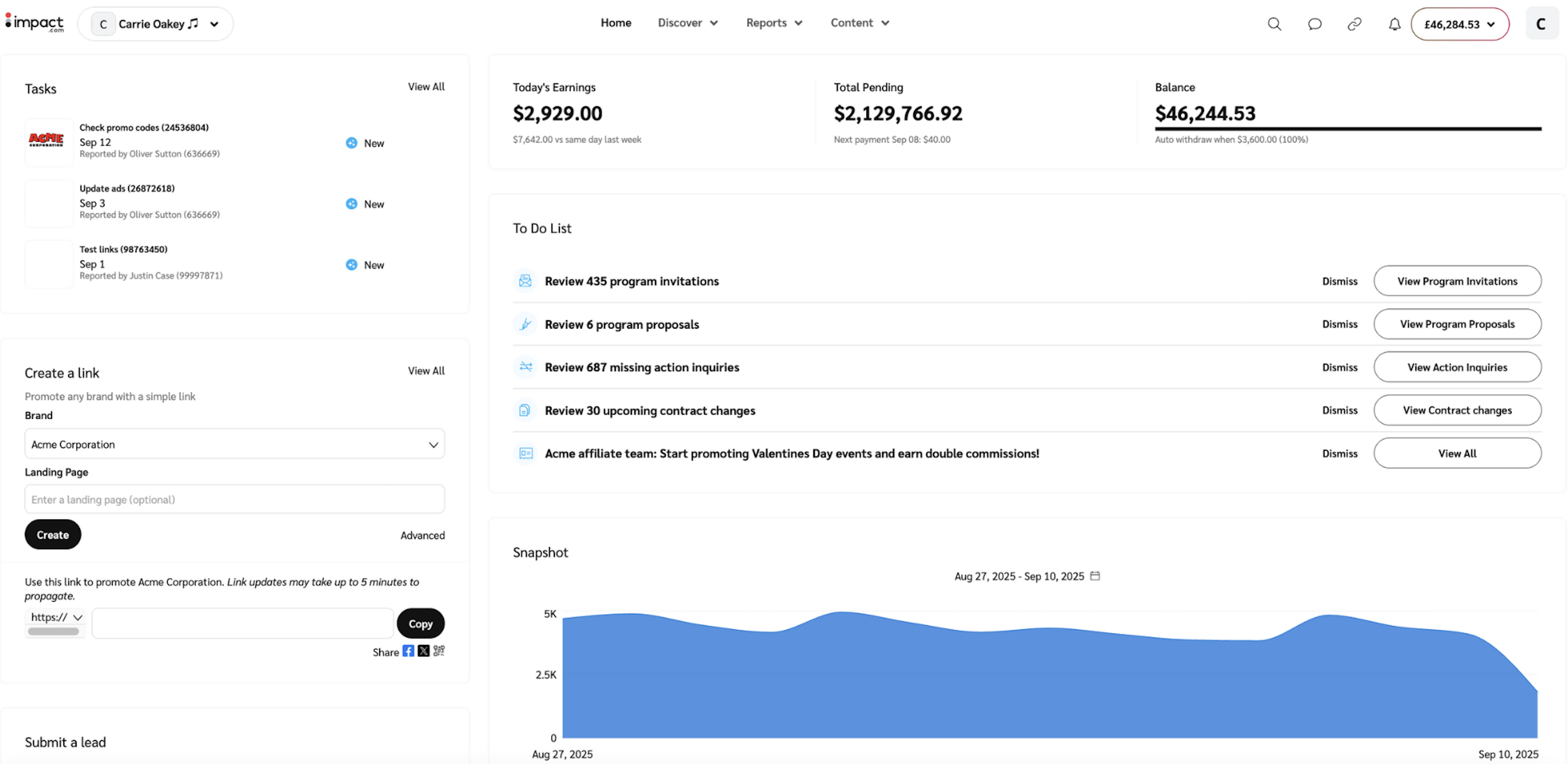Click the link chain icon in header

tap(1354, 24)
